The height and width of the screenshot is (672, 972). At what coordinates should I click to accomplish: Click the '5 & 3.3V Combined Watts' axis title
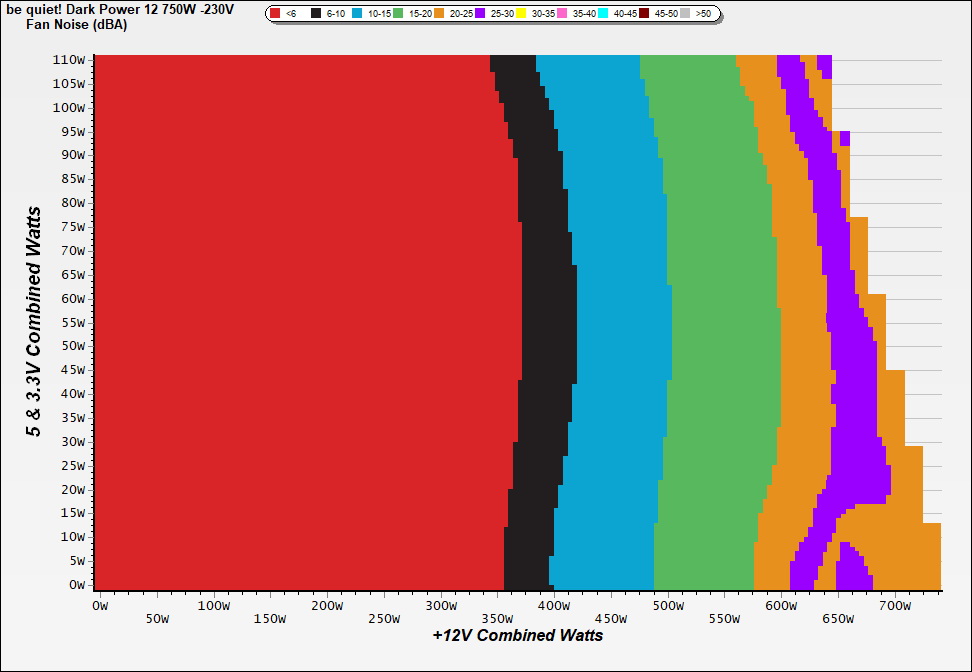click(x=33, y=322)
